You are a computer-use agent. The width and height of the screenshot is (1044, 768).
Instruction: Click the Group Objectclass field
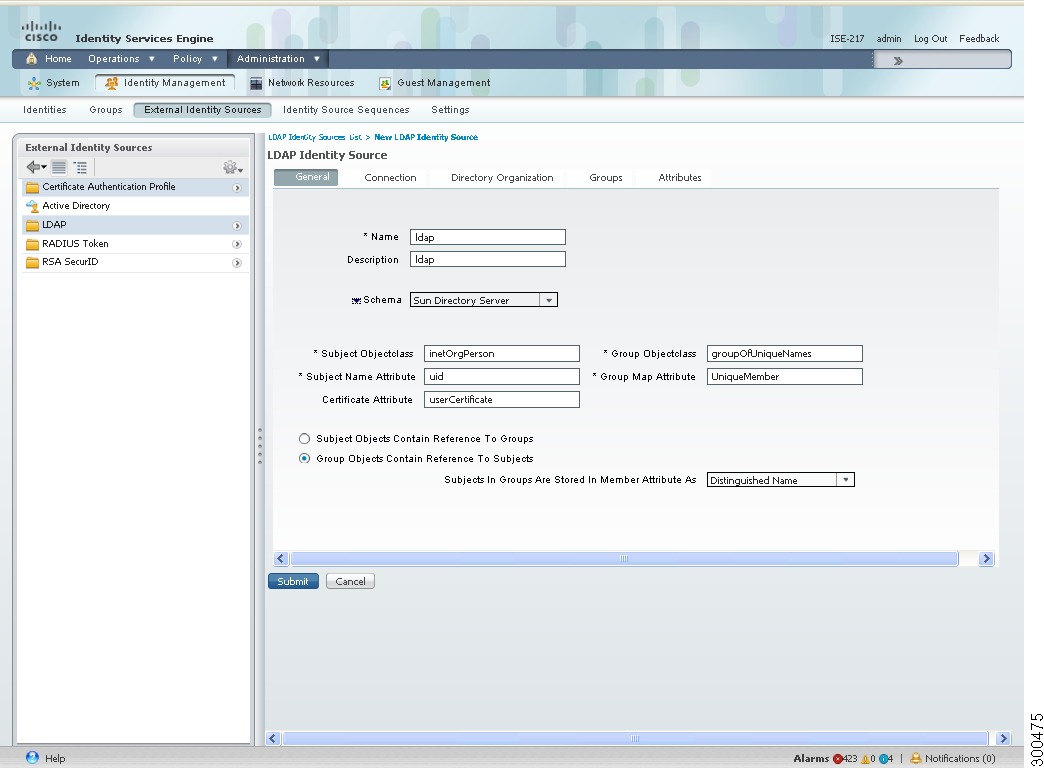pyautogui.click(x=785, y=354)
